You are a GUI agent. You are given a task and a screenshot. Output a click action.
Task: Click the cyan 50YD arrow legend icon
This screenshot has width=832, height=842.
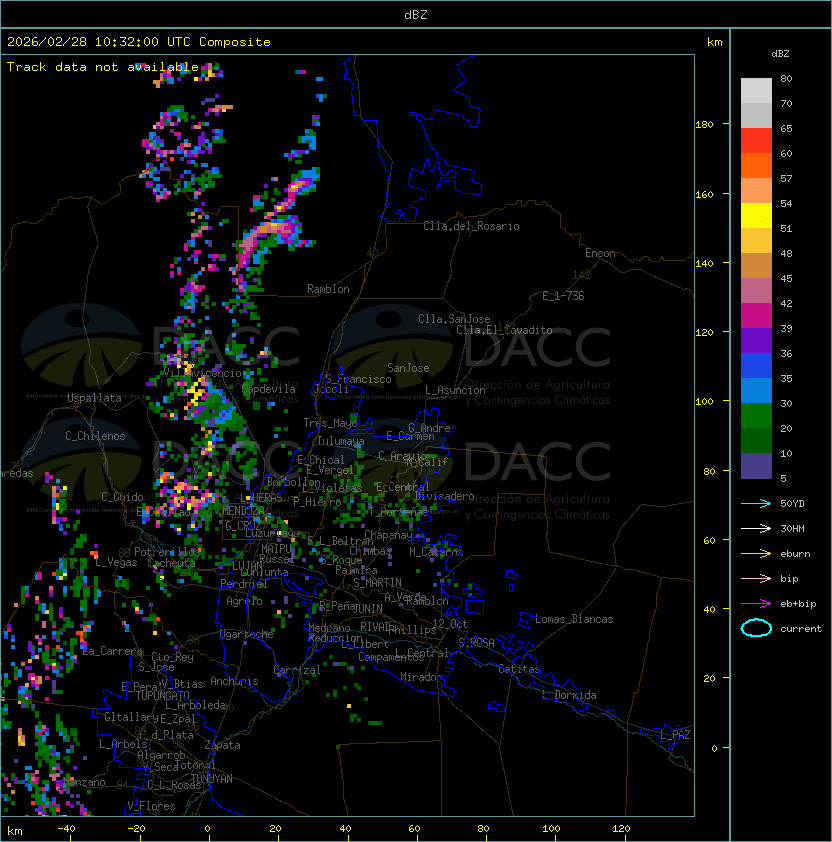(x=756, y=503)
